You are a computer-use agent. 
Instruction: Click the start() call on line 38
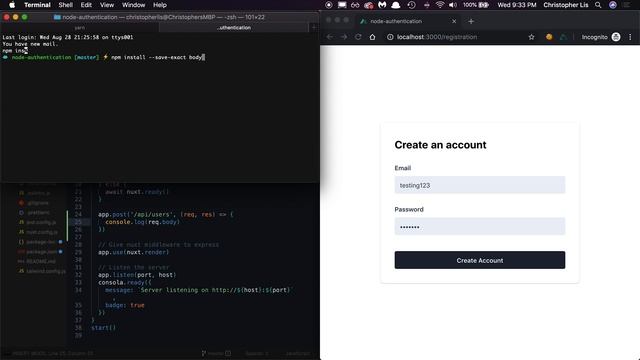[103, 328]
